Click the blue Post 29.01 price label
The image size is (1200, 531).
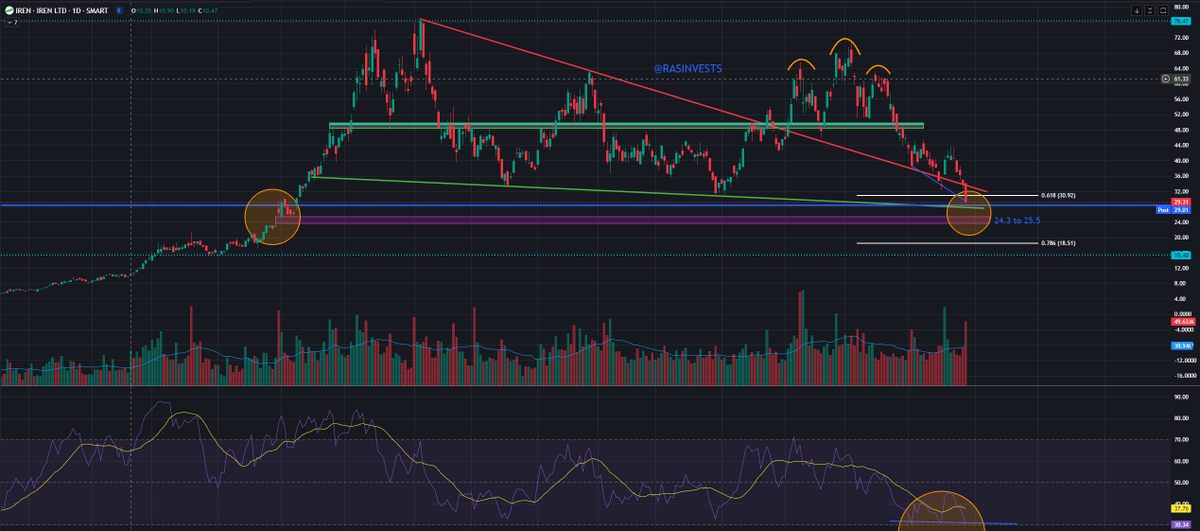tap(1173, 210)
